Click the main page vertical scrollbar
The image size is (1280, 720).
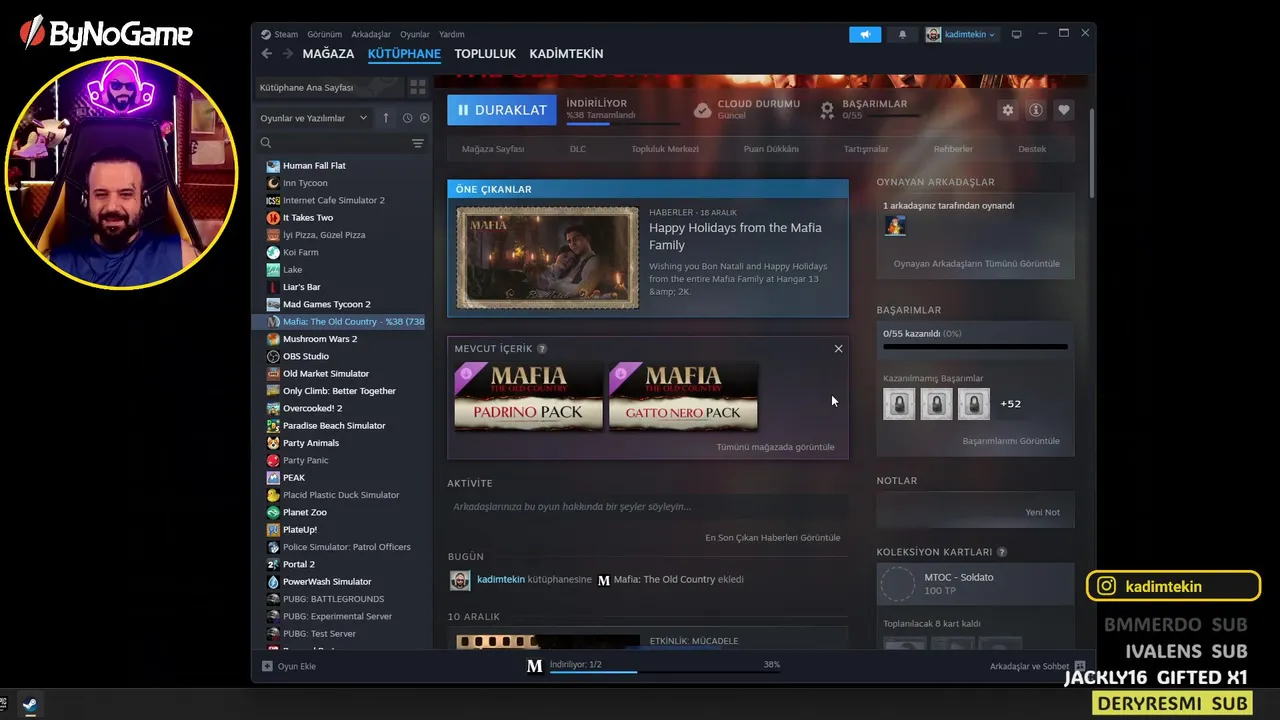tap(1091, 152)
